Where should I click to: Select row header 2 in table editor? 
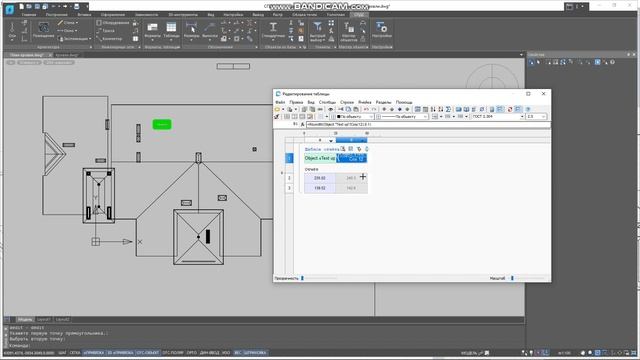point(289,178)
